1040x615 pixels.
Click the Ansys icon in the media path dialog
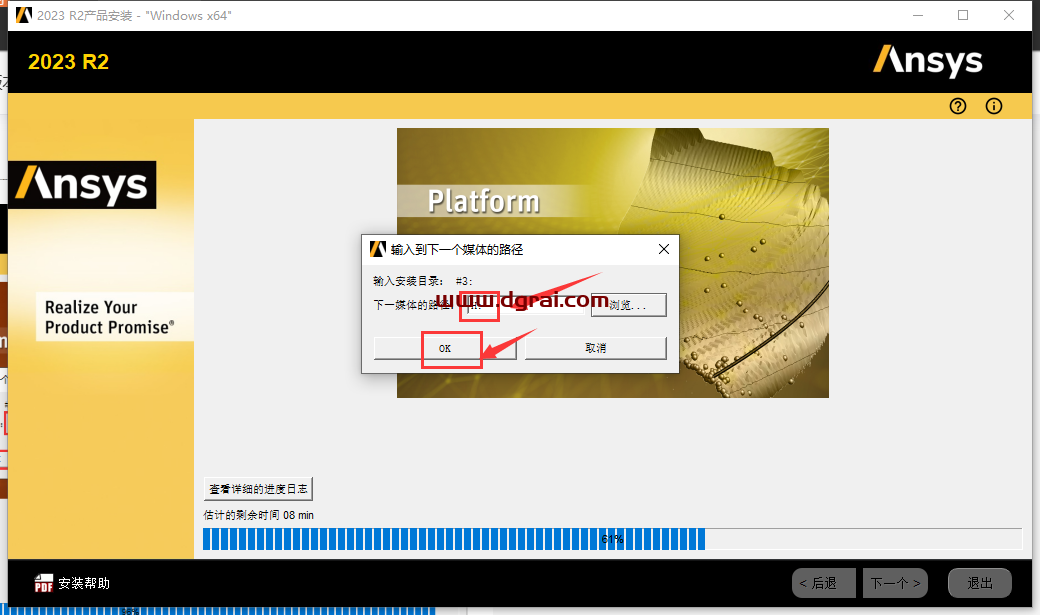(x=377, y=249)
